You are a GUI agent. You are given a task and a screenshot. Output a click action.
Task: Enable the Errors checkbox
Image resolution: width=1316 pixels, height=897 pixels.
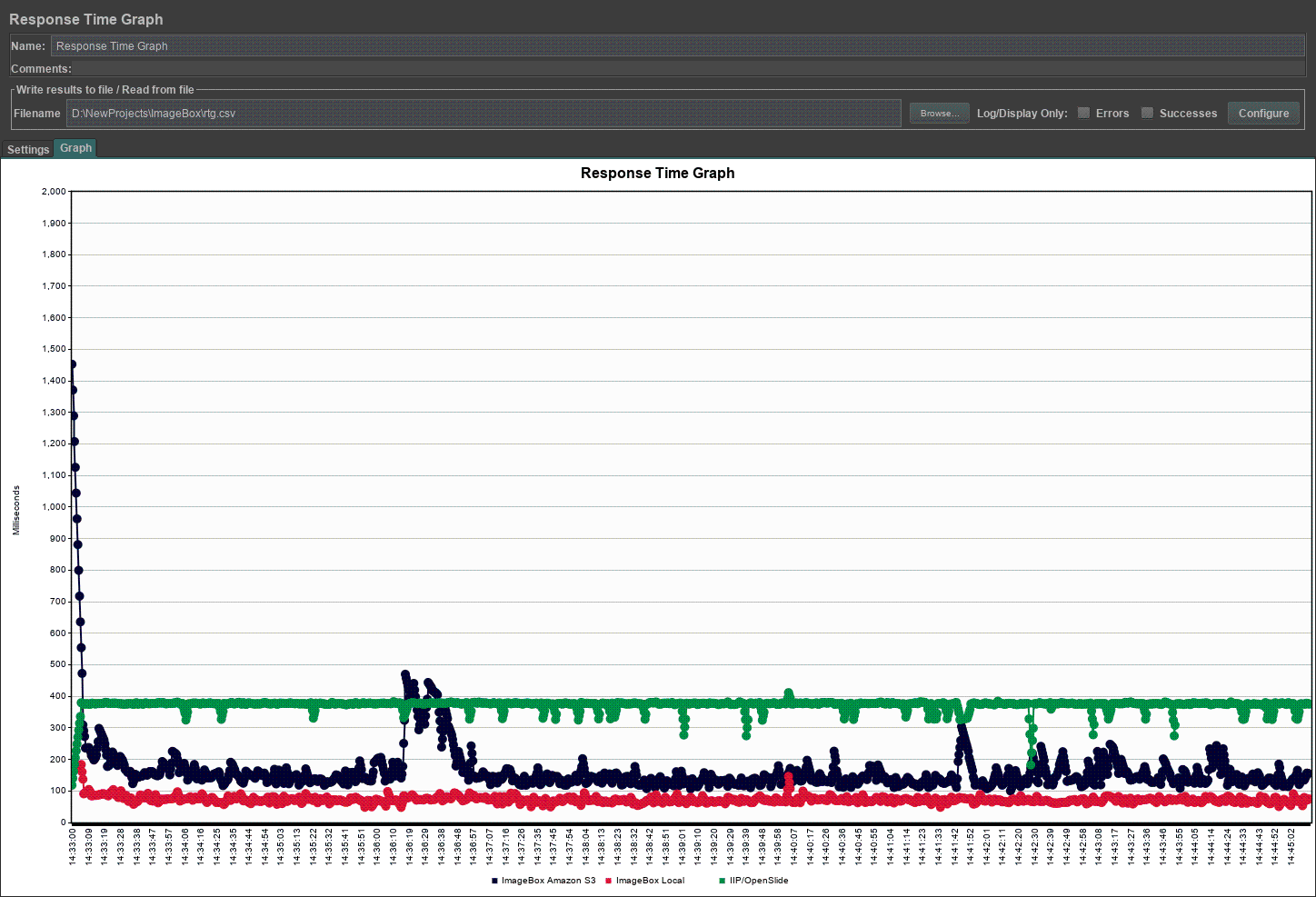(1083, 114)
